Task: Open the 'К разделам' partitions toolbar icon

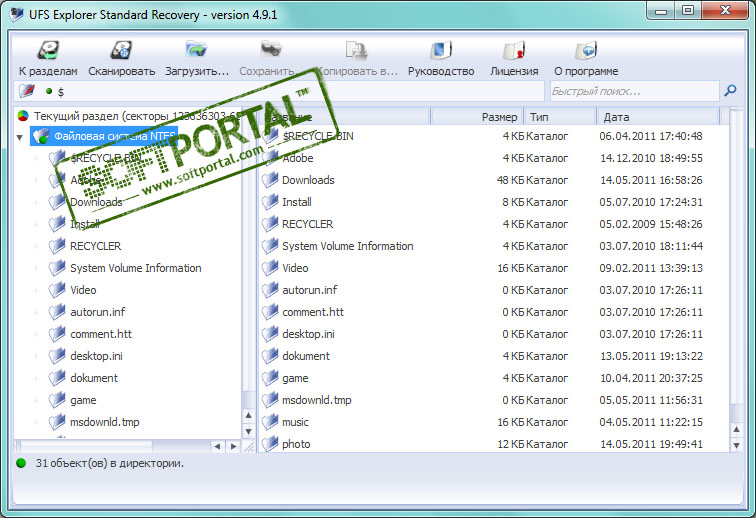Action: (48, 50)
